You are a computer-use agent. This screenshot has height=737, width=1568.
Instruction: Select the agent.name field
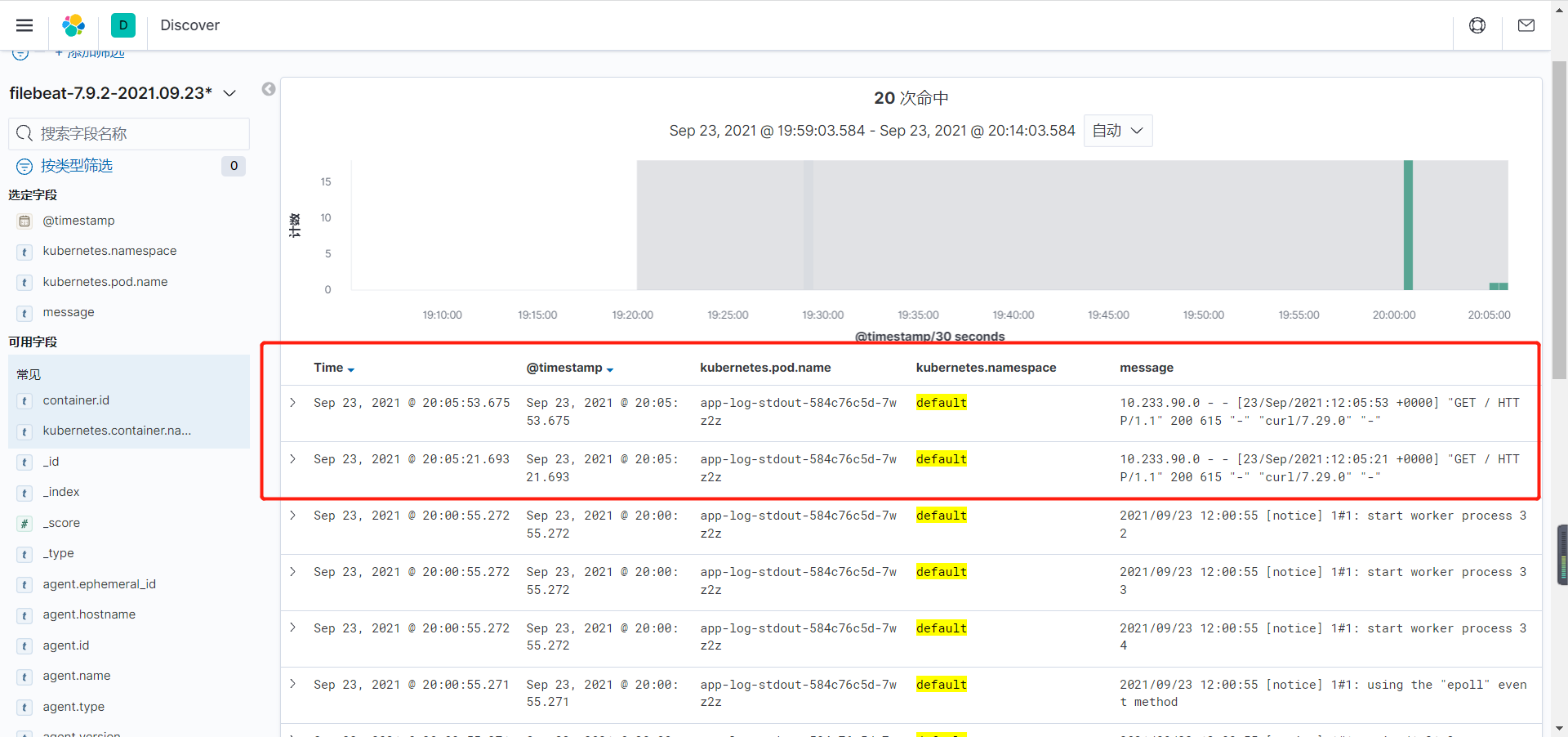pyautogui.click(x=77, y=676)
